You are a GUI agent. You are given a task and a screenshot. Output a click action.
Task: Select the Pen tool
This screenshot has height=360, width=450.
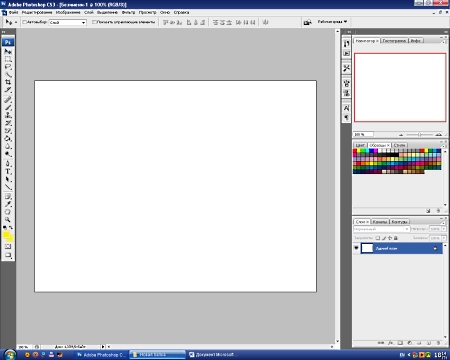8,164
